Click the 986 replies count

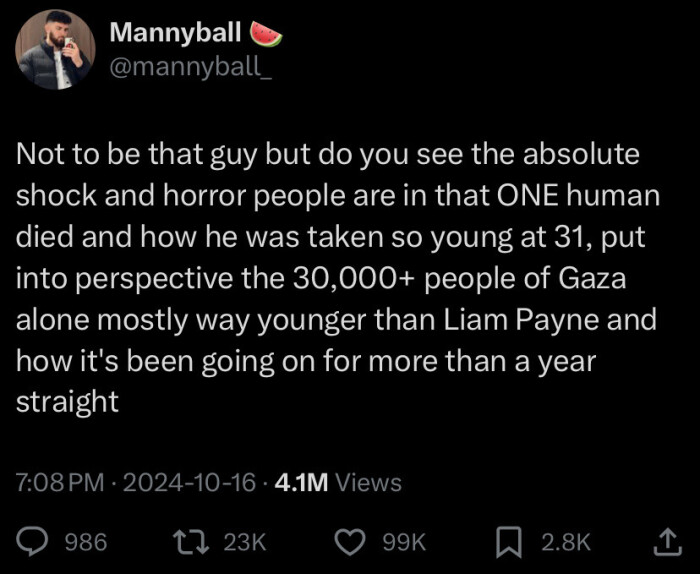point(85,542)
